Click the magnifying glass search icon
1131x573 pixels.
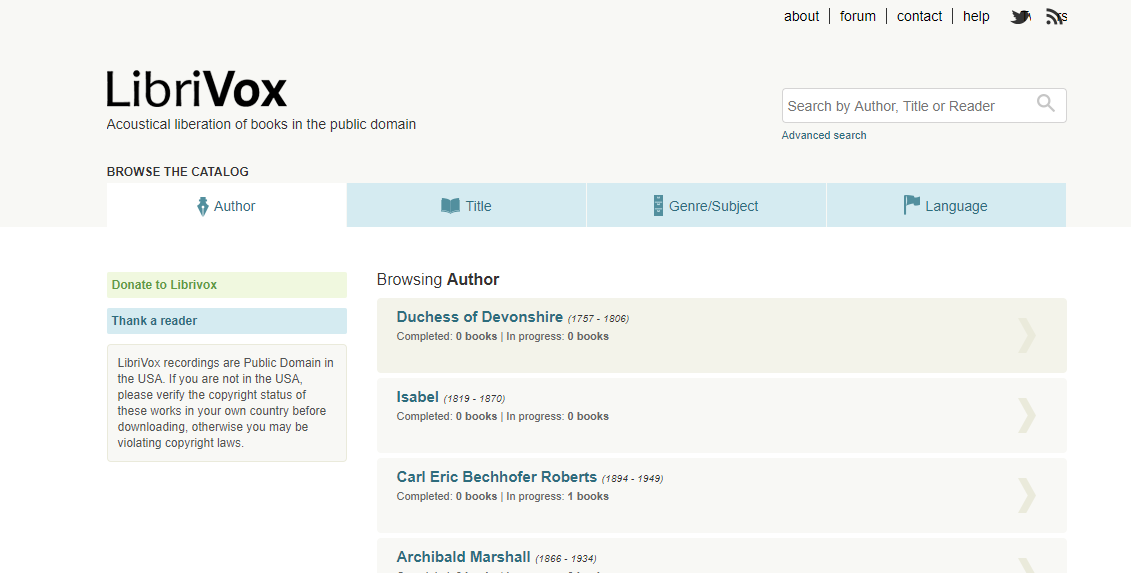(1046, 103)
